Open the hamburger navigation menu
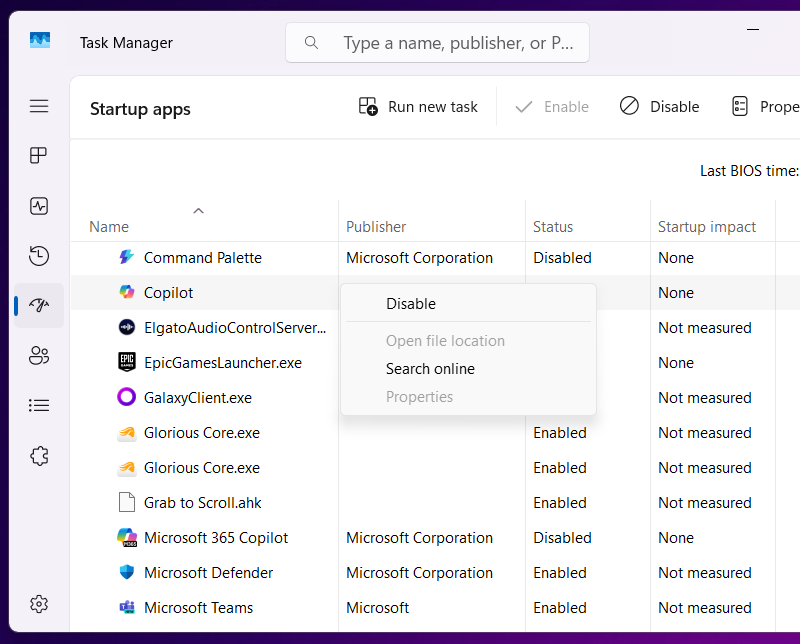The height and width of the screenshot is (644, 800). click(x=39, y=106)
